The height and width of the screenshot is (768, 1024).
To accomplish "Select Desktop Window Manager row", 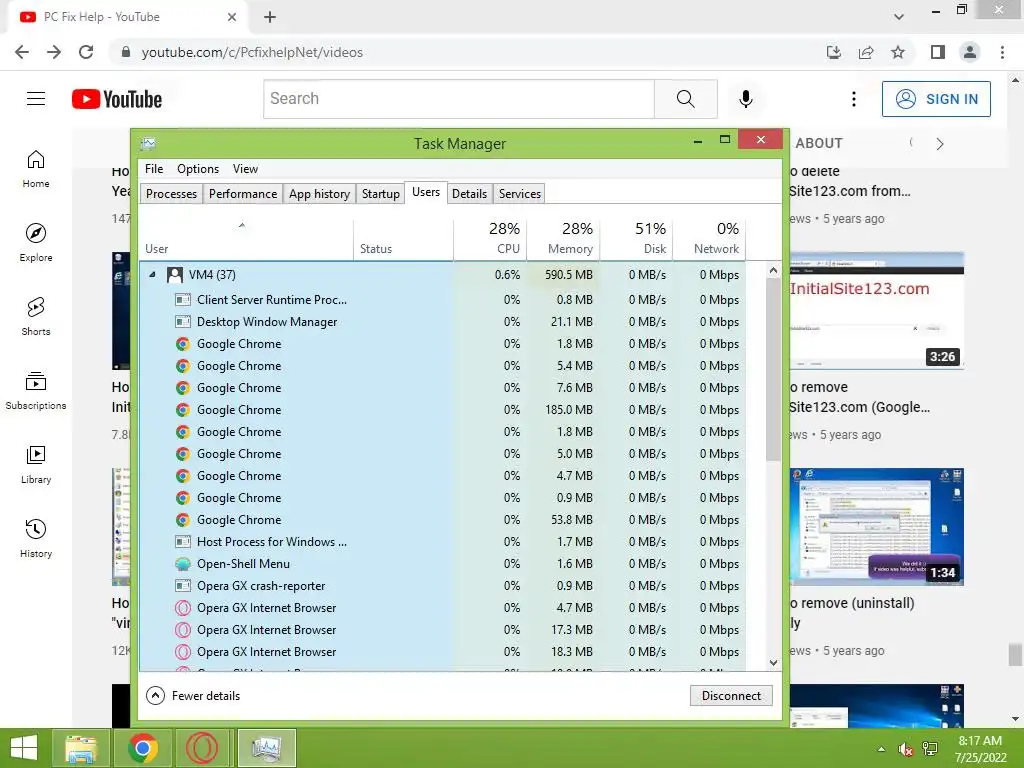I will (442, 322).
